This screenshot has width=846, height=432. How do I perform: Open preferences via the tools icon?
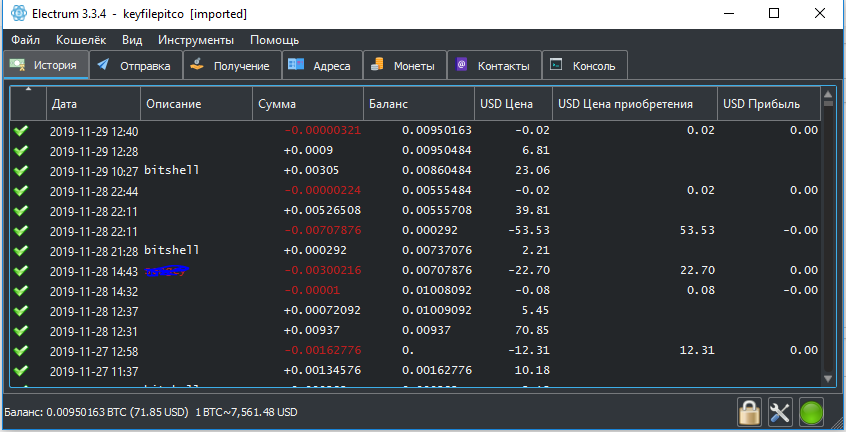pyautogui.click(x=780, y=413)
